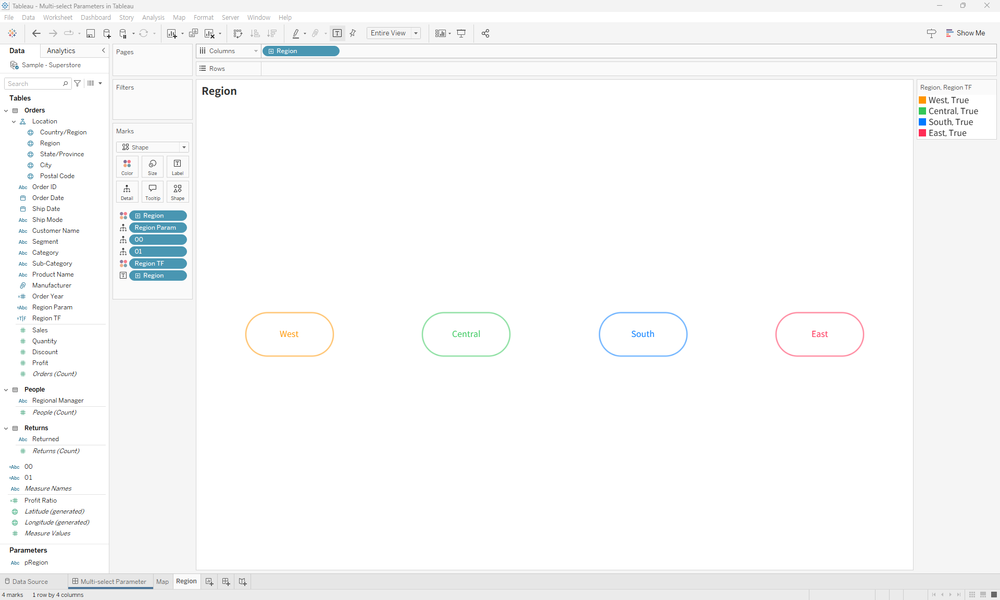Click the New Worksheet icon near sheet tabs
1000x600 pixels.
coord(209,581)
